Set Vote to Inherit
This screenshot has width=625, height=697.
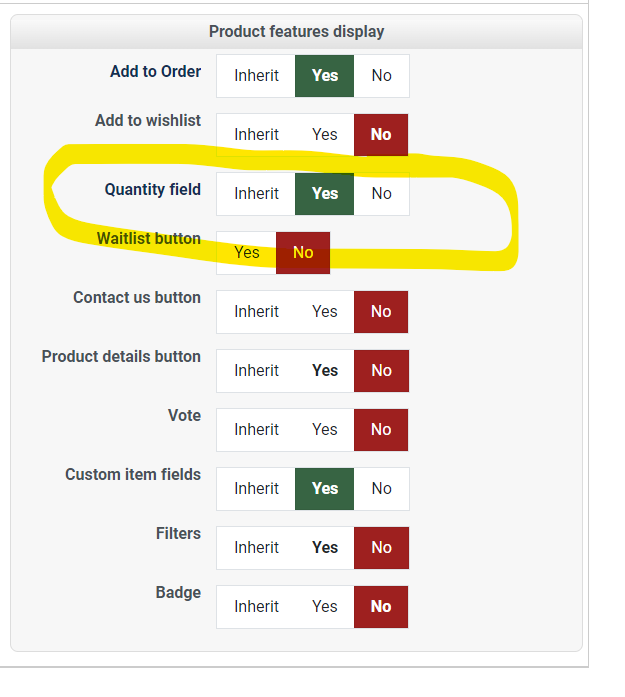tap(256, 430)
